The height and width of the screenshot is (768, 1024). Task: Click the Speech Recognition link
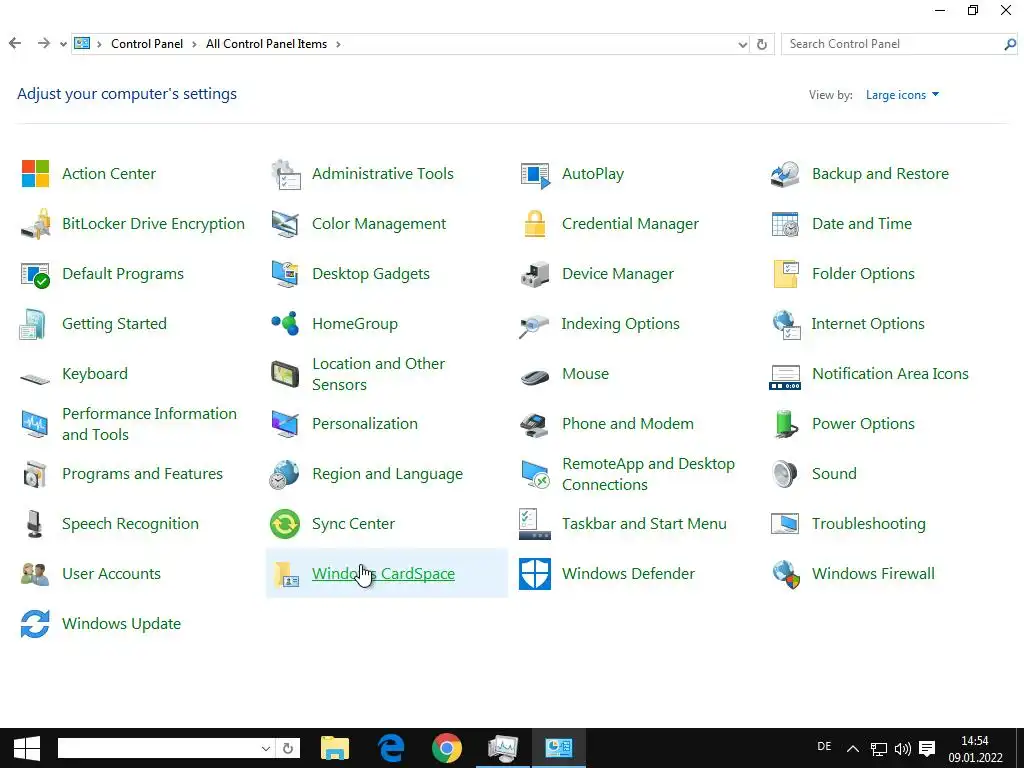[x=130, y=524]
